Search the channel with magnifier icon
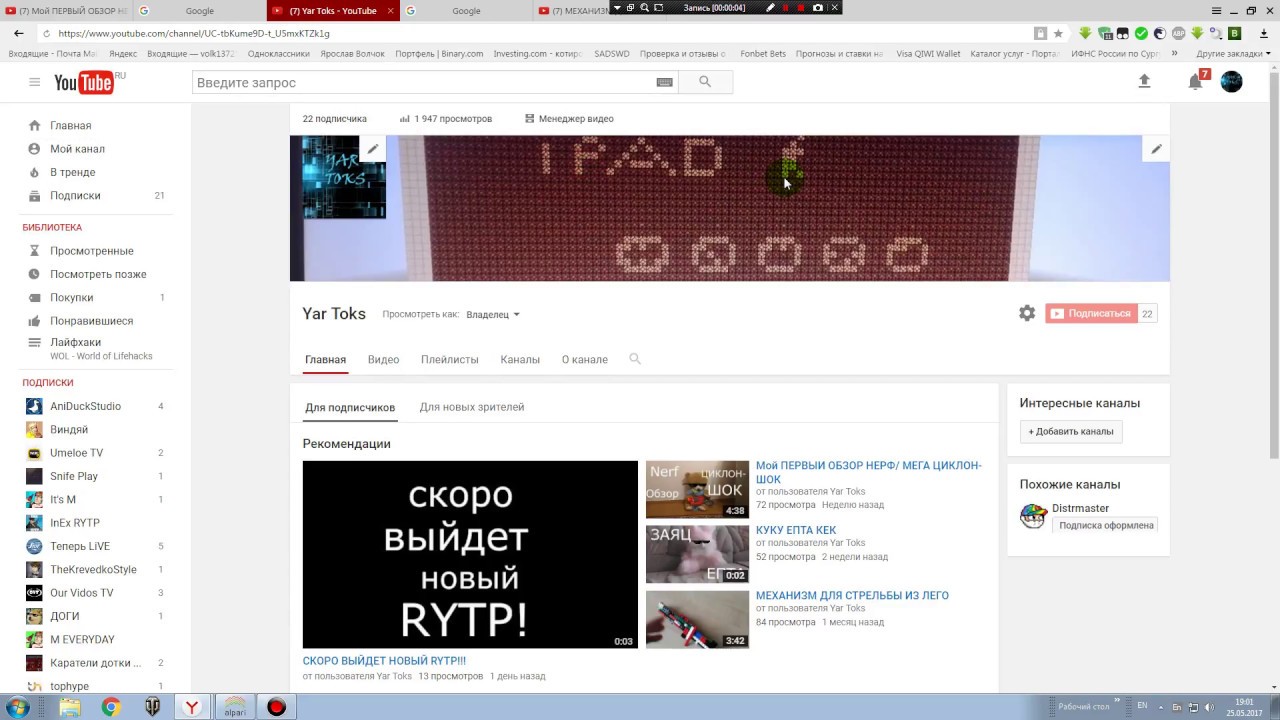The image size is (1280, 720). [x=635, y=358]
